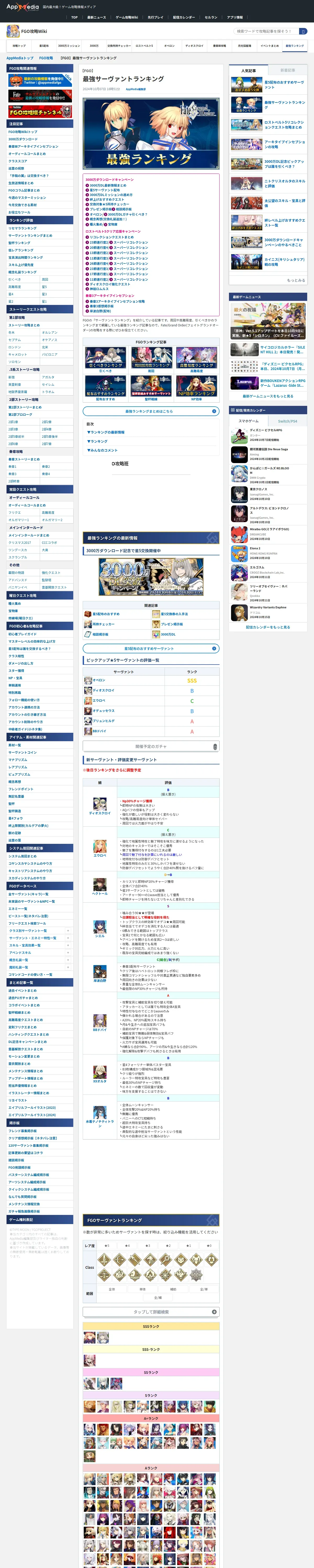Viewport: 314px width, 1568px height.
Task: Open 3000万DL記念キャンペーン banner image
Action: click(x=151, y=577)
